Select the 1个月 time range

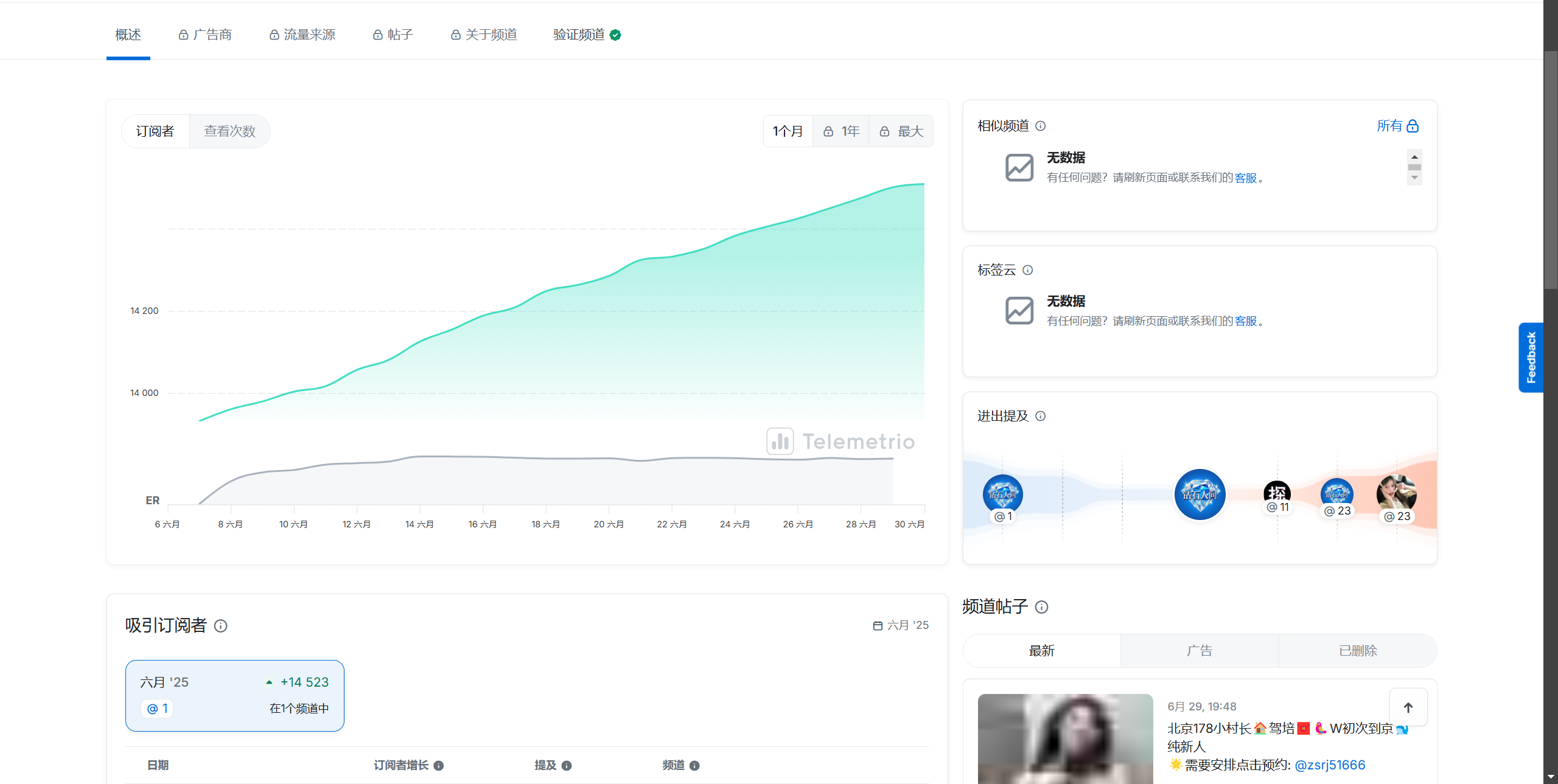click(x=788, y=131)
